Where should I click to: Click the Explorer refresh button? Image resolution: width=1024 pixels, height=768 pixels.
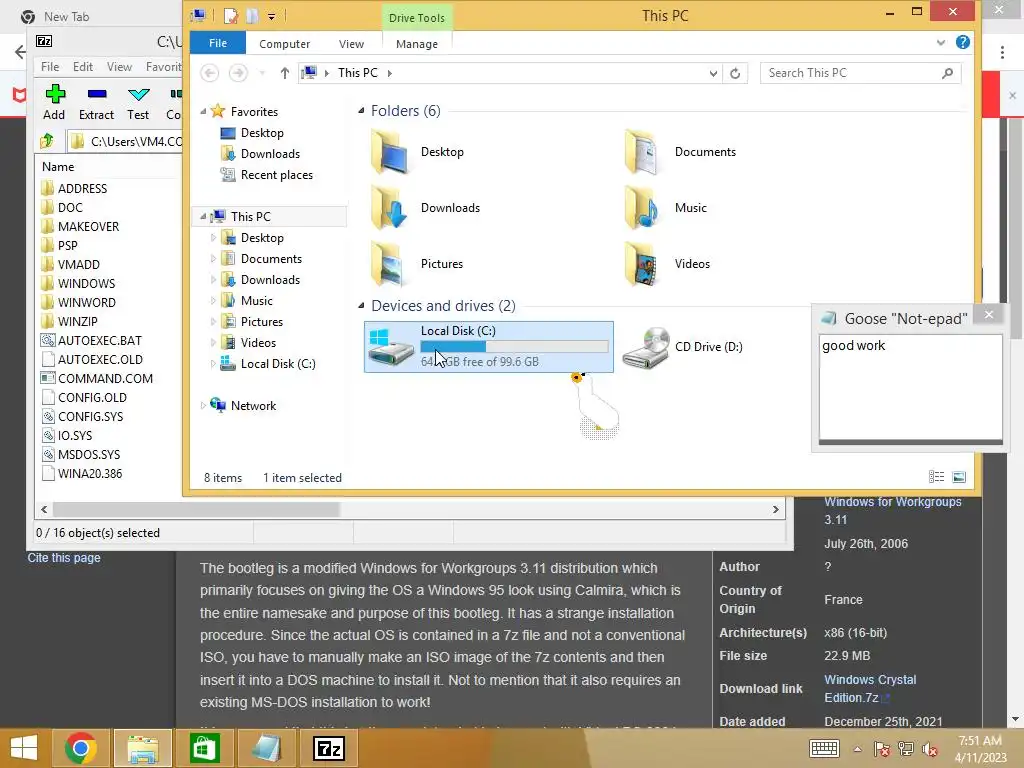(x=735, y=73)
